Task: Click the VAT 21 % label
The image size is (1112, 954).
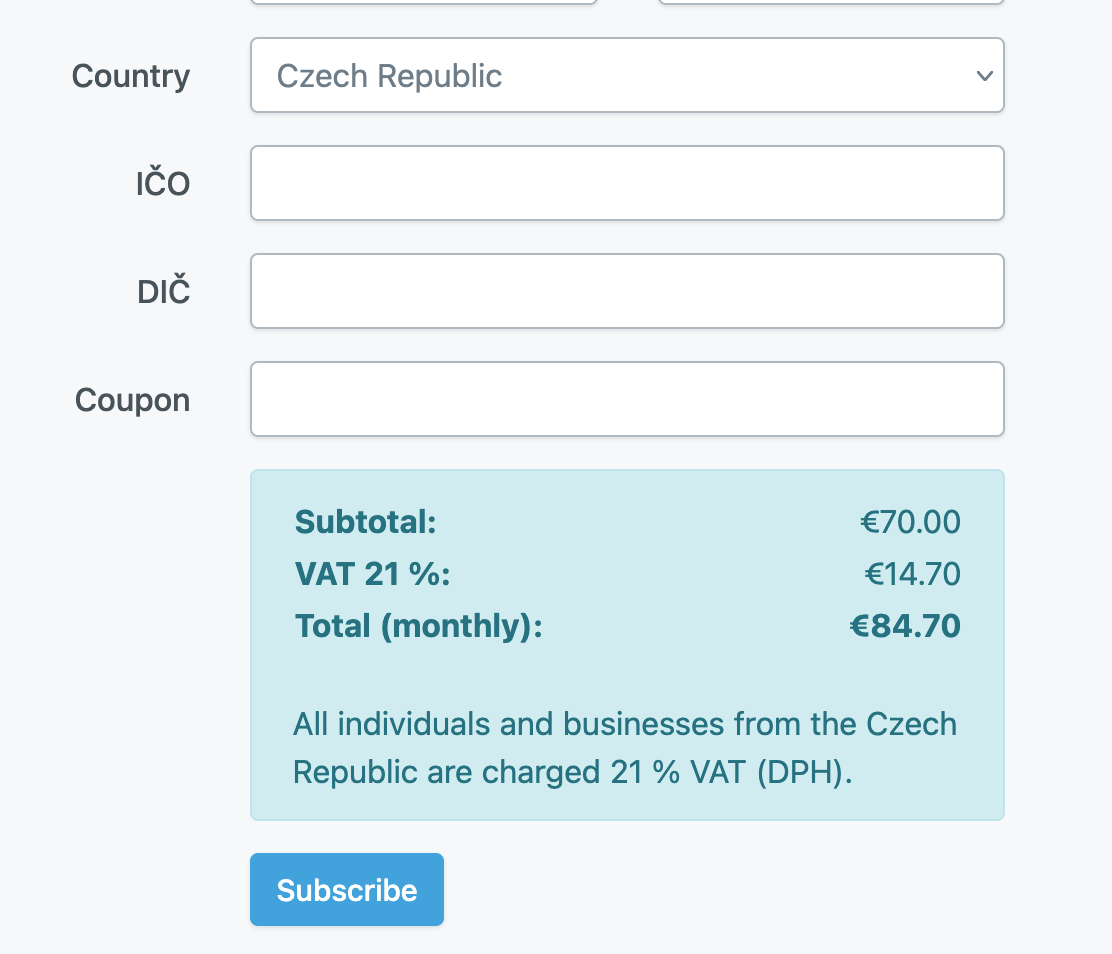Action: (373, 574)
